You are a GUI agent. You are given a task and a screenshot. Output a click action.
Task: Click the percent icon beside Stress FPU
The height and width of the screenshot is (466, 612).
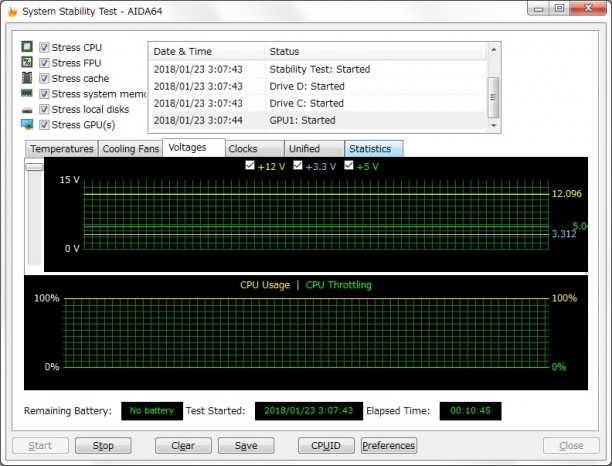tap(27, 62)
